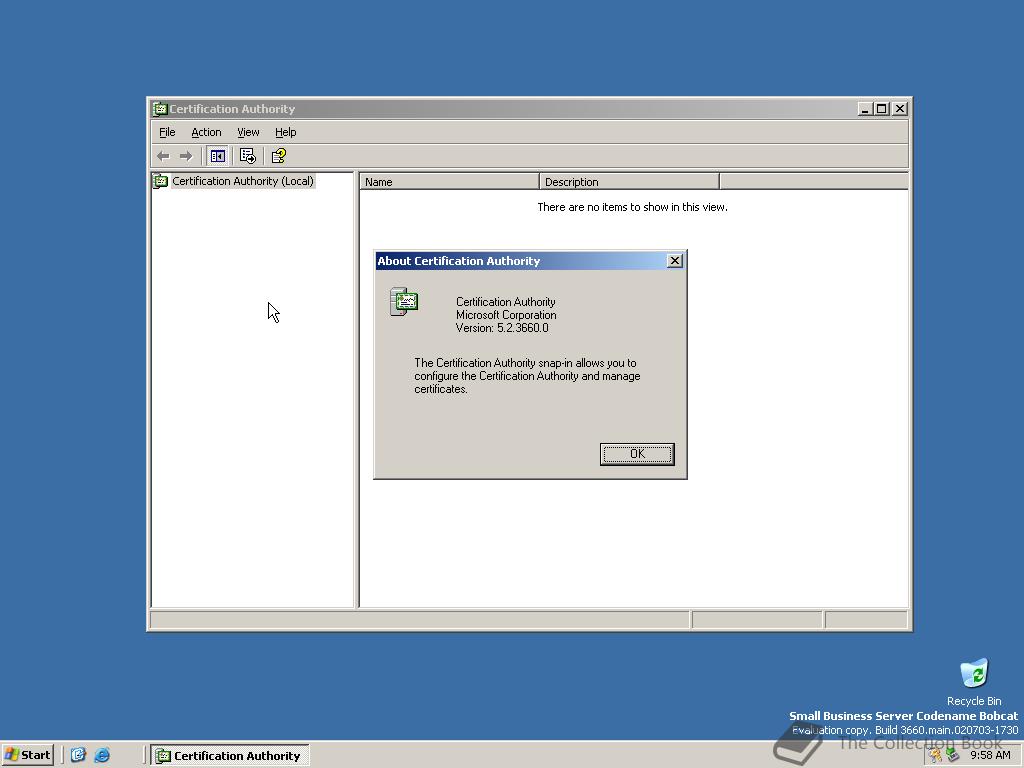This screenshot has height=768, width=1024.
Task: Open the File menu
Action: 167,132
